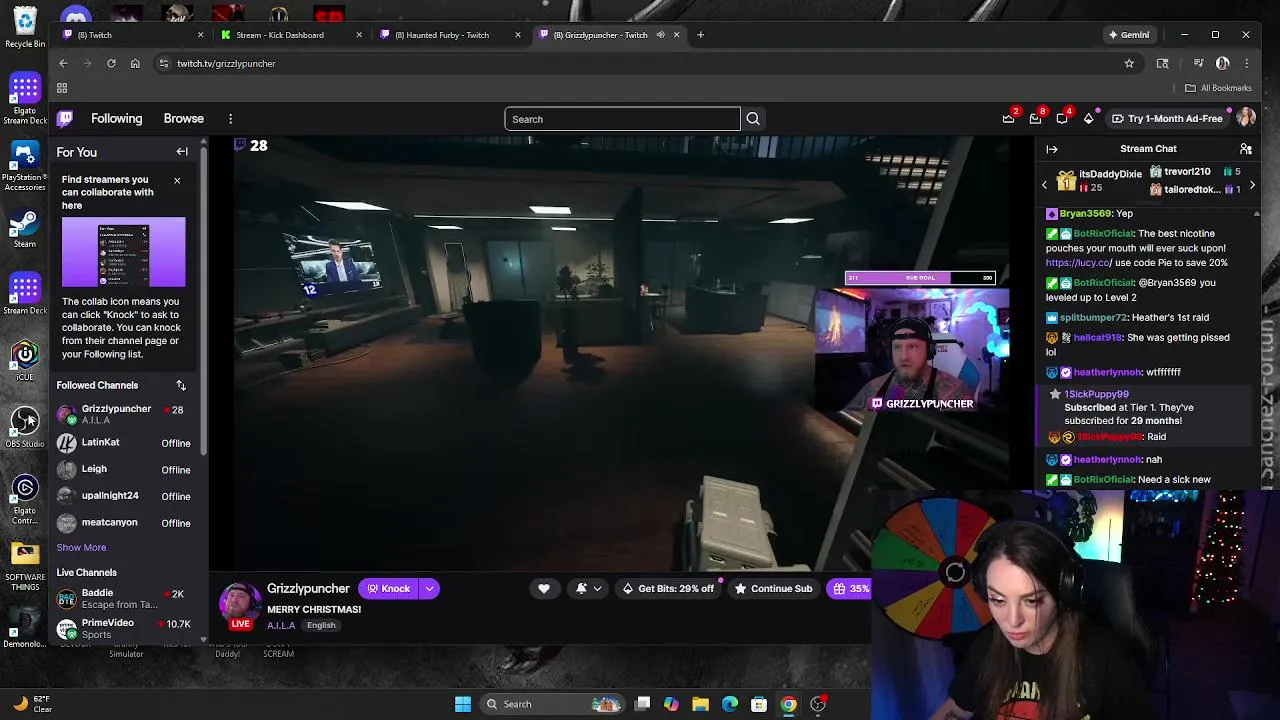Open a new browser tab
The width and height of the screenshot is (1280, 720).
coord(700,35)
